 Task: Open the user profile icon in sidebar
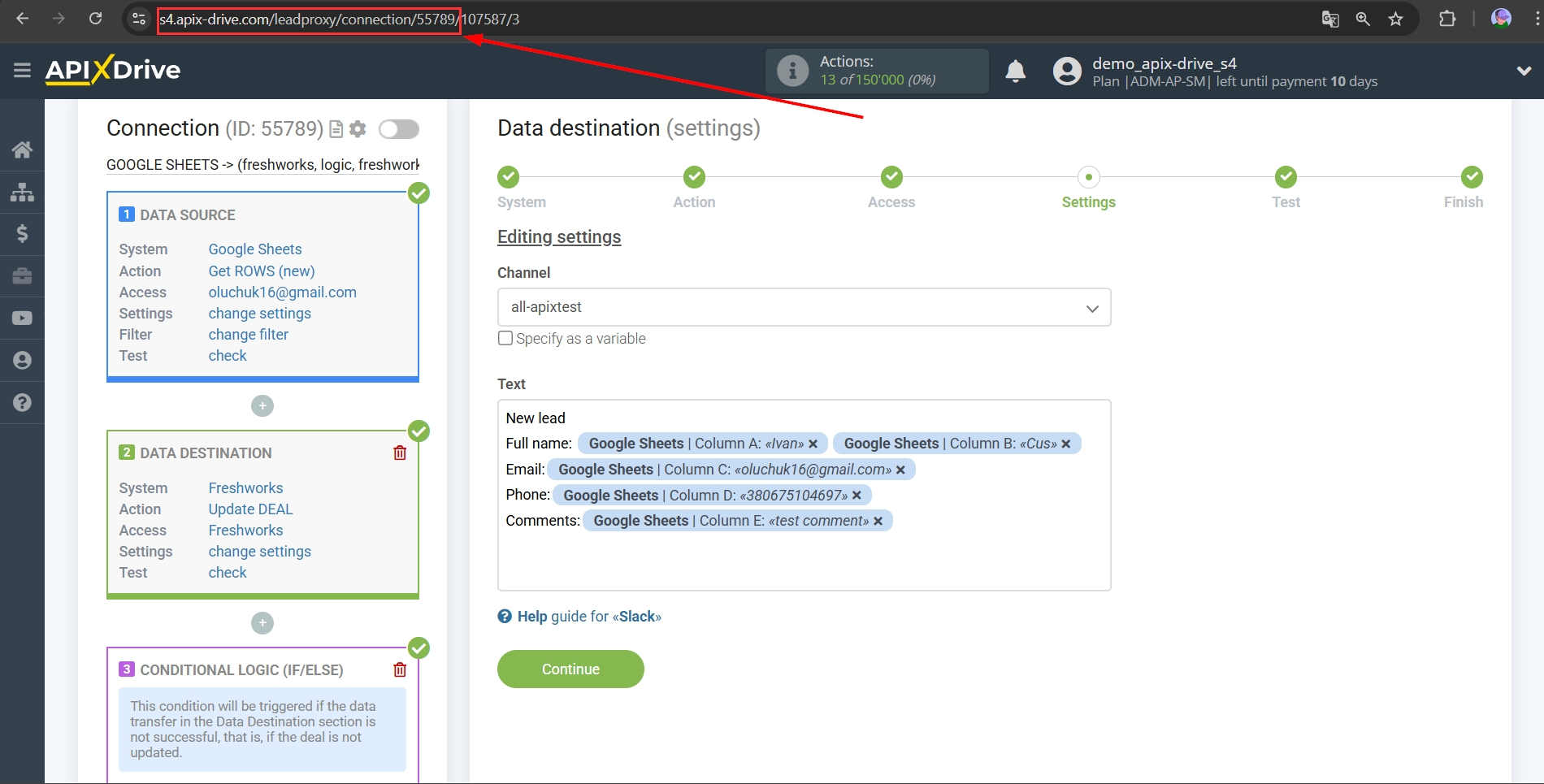(x=22, y=361)
